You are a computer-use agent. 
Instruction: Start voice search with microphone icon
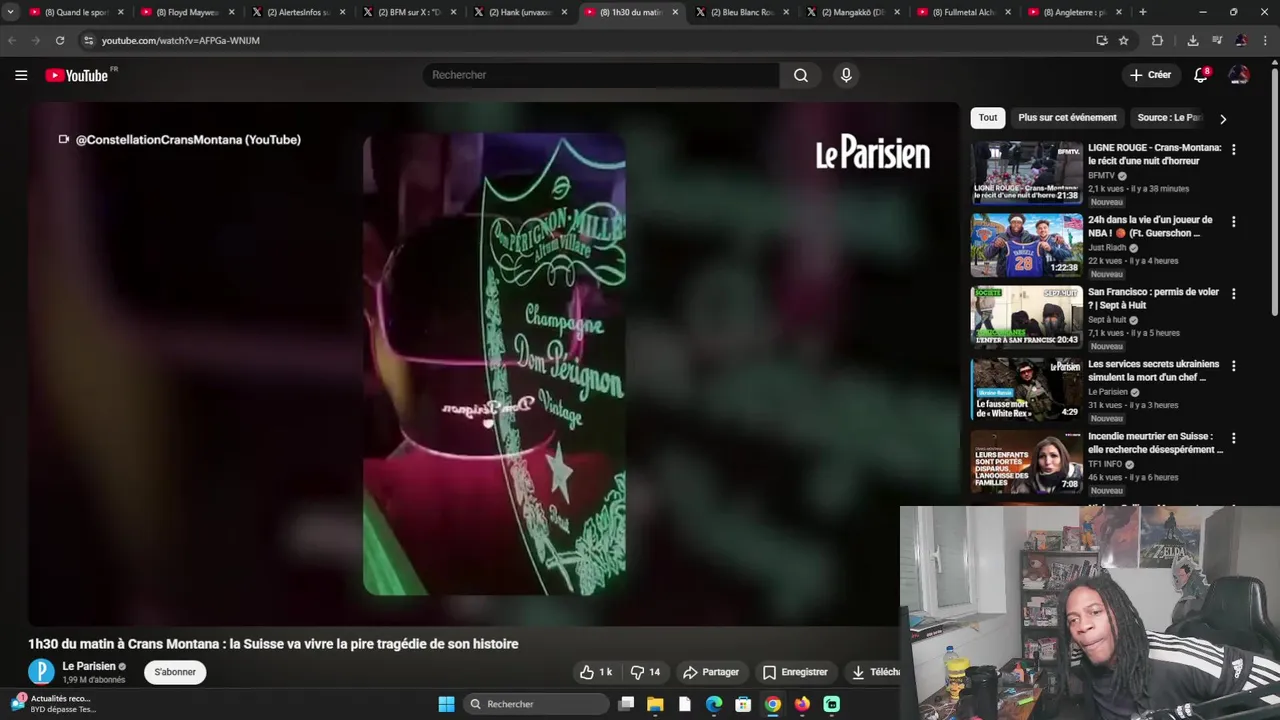(846, 75)
